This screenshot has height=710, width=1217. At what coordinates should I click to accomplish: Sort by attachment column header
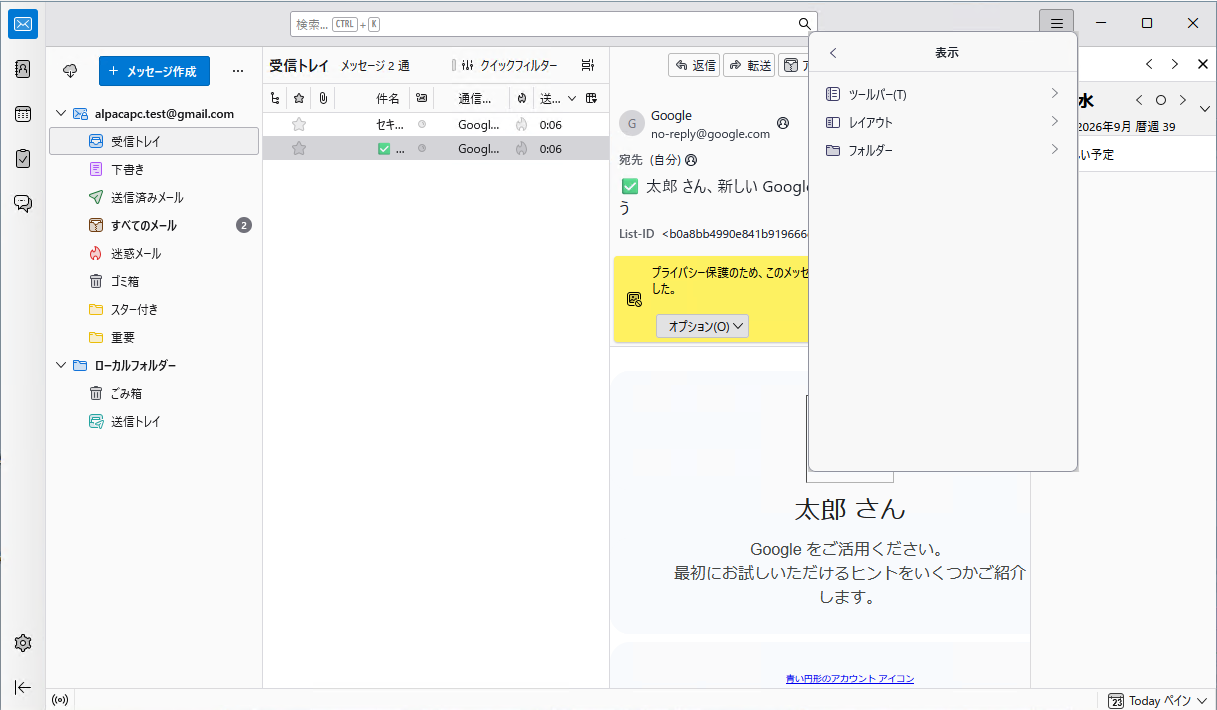323,98
